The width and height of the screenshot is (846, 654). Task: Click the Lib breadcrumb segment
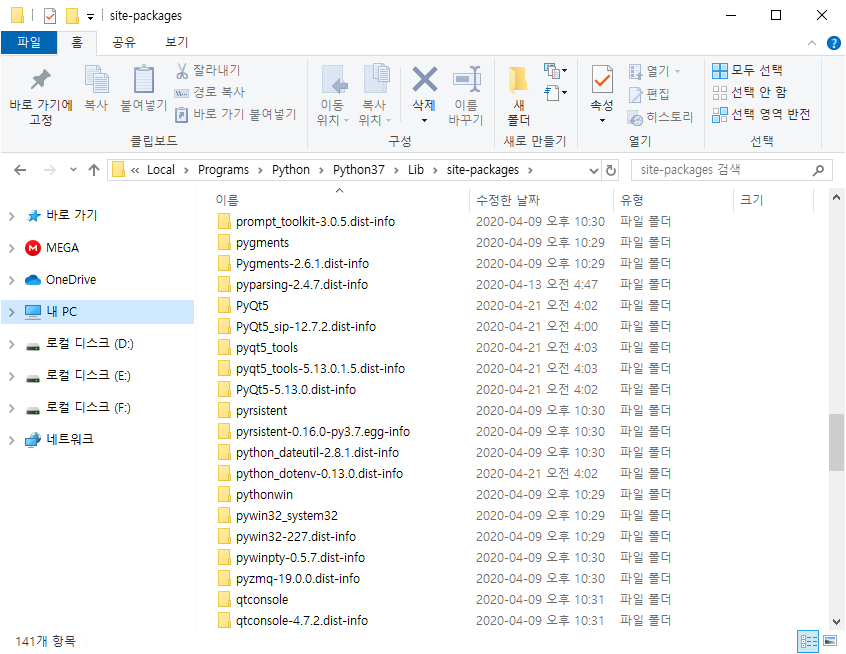coord(415,170)
